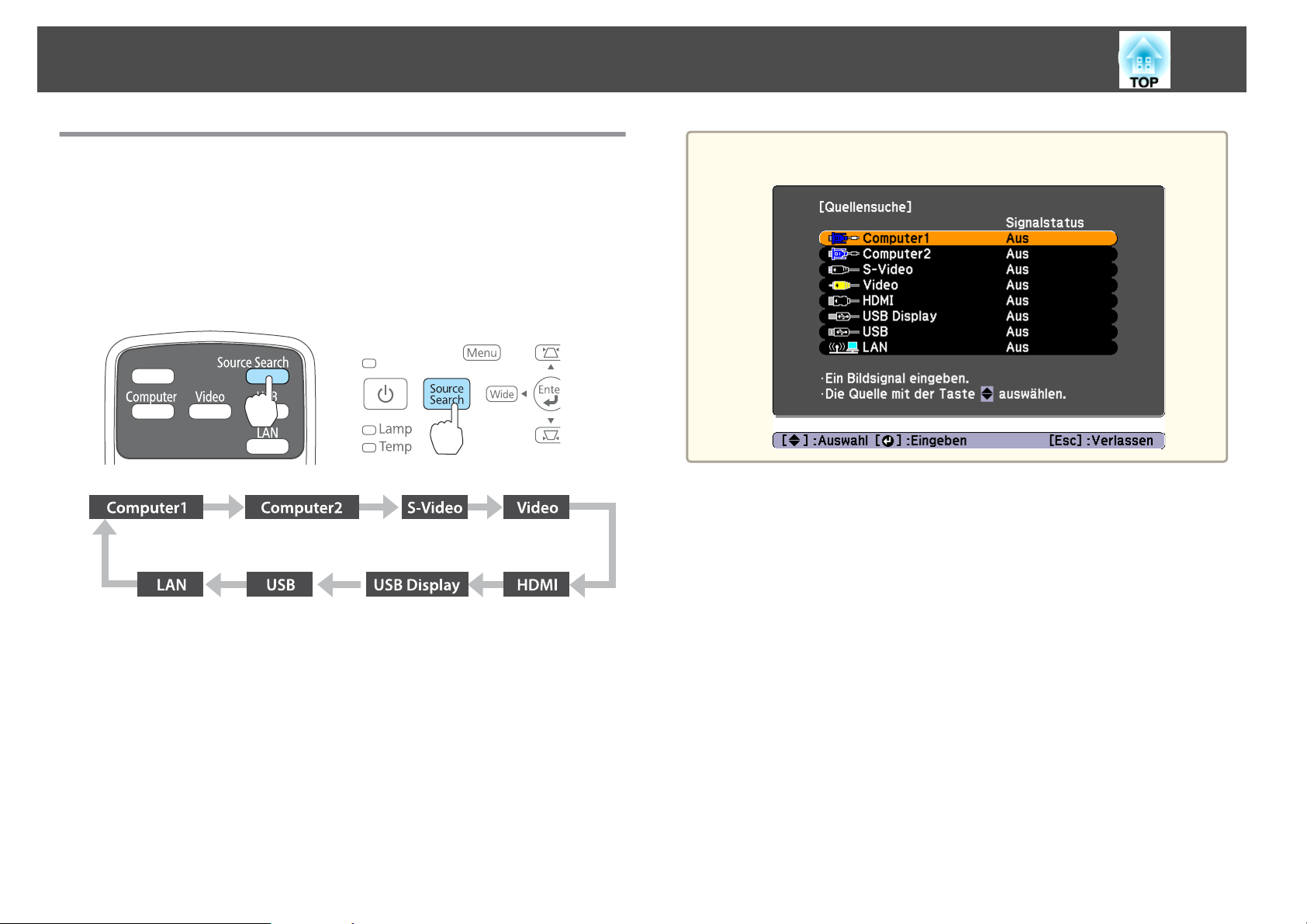Click the HDMI box in flow diagram

coord(537,584)
